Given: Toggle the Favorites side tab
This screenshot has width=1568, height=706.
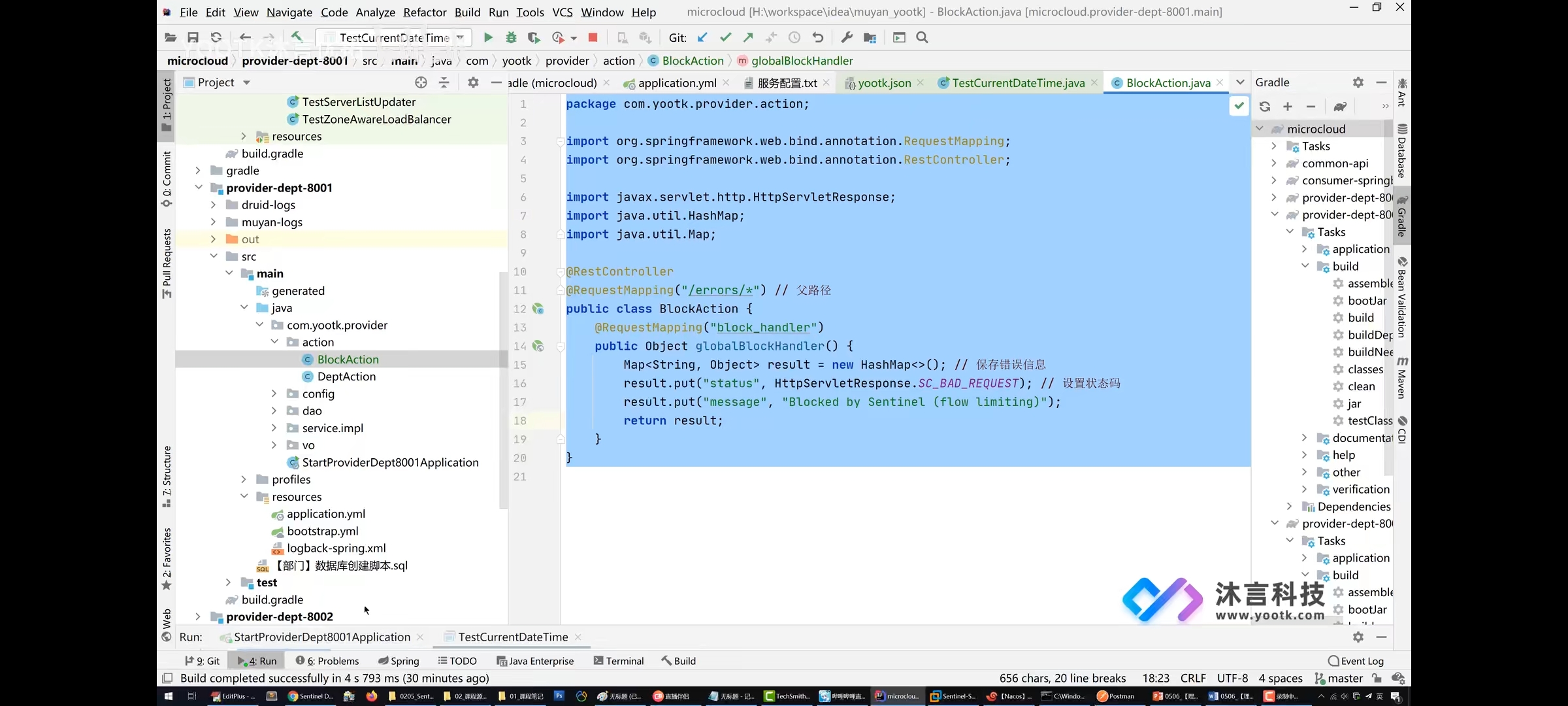Looking at the screenshot, I should point(167,559).
